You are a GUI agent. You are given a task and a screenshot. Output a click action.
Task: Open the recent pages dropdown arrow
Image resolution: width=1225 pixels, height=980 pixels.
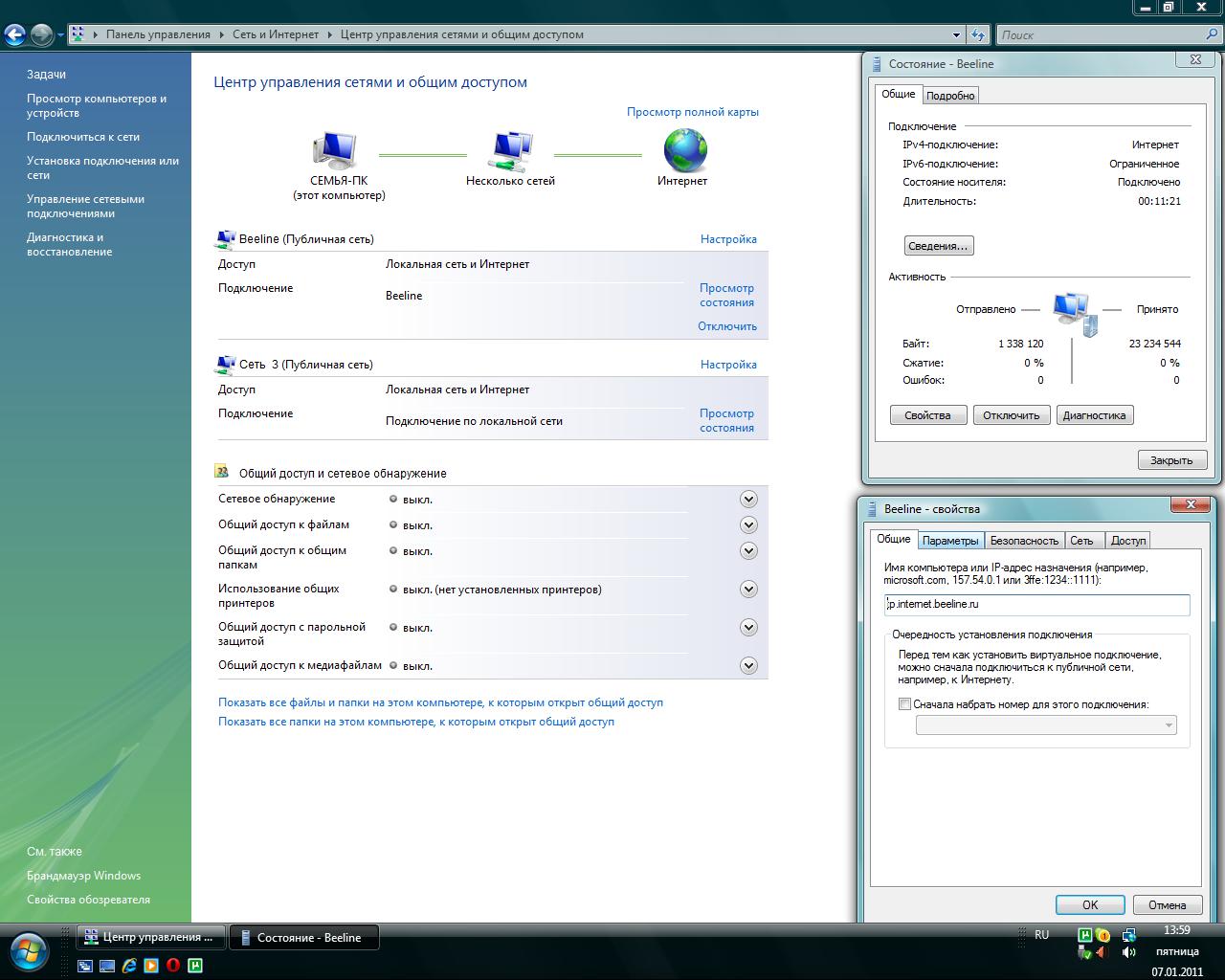(60, 35)
